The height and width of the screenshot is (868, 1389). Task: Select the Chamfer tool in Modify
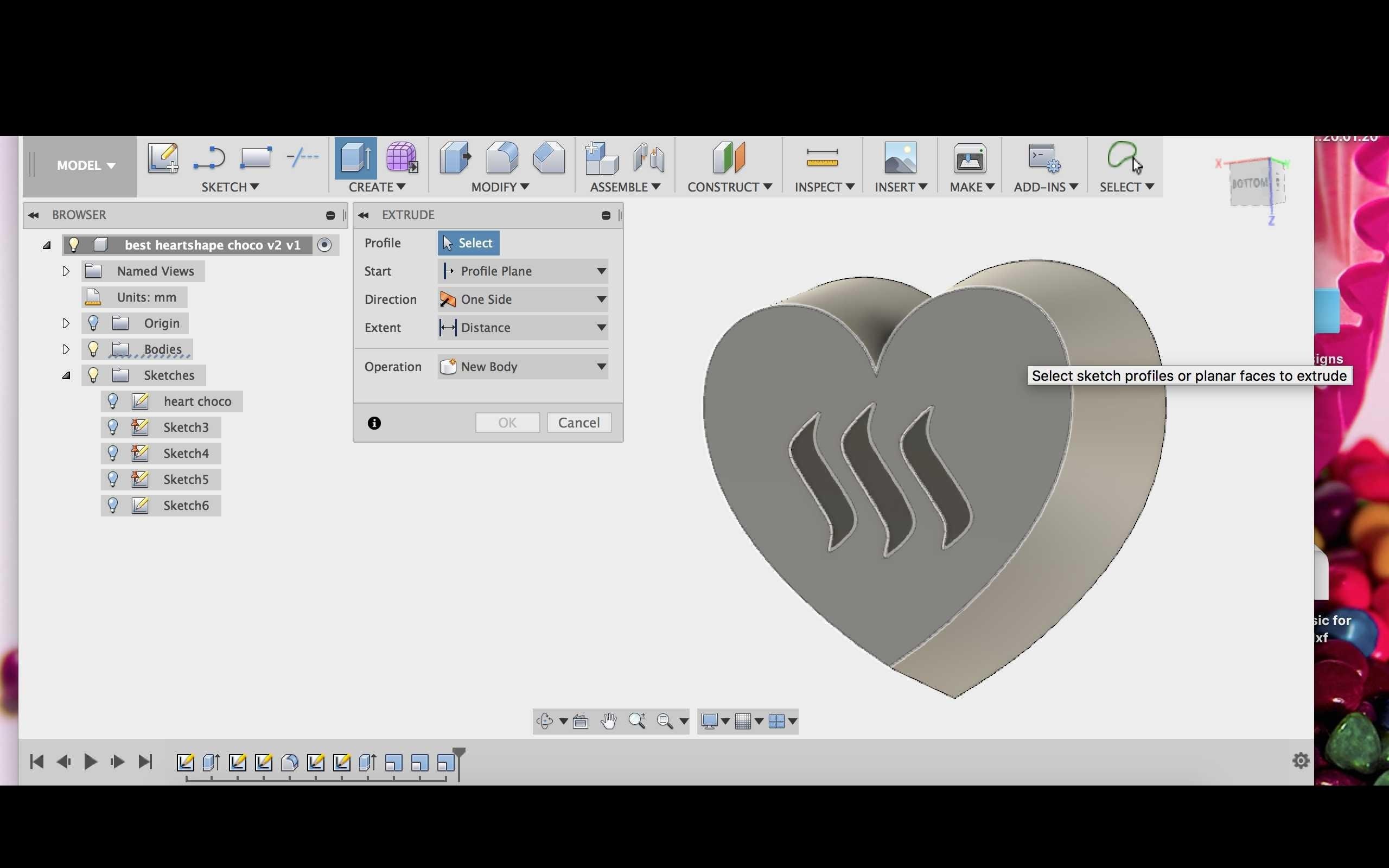click(x=549, y=158)
